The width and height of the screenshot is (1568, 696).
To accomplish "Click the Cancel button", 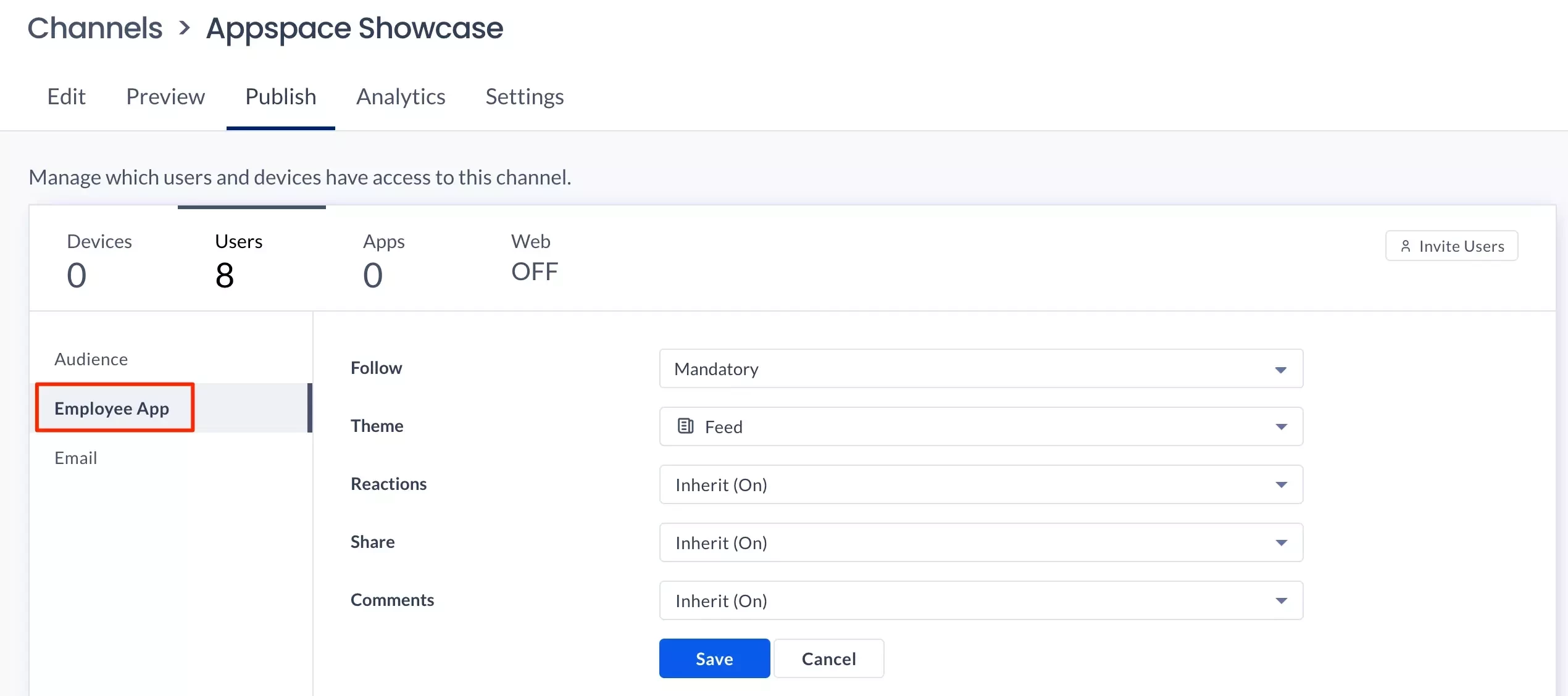I will tap(828, 659).
